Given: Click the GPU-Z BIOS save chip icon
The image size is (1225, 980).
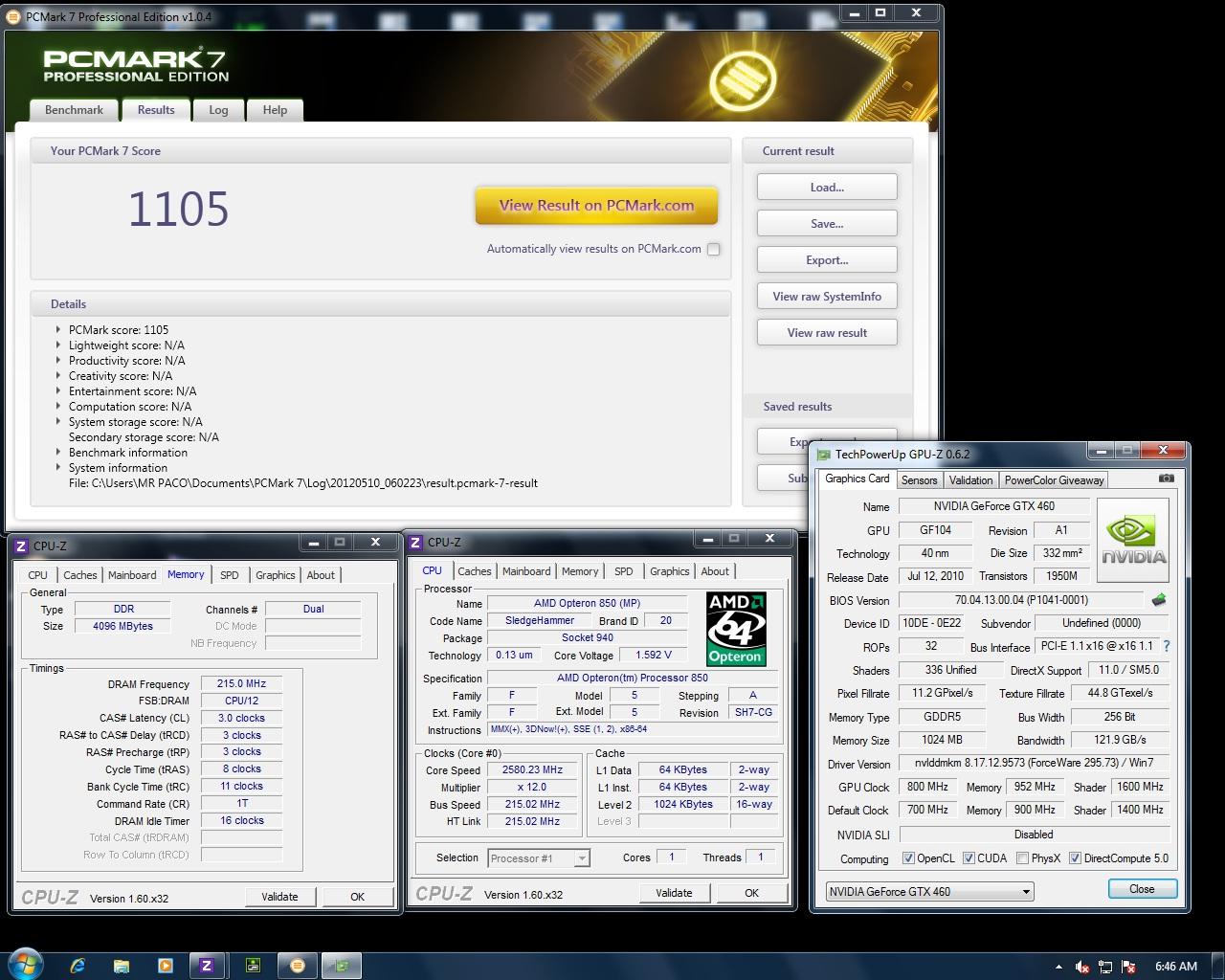Looking at the screenshot, I should click(1159, 600).
